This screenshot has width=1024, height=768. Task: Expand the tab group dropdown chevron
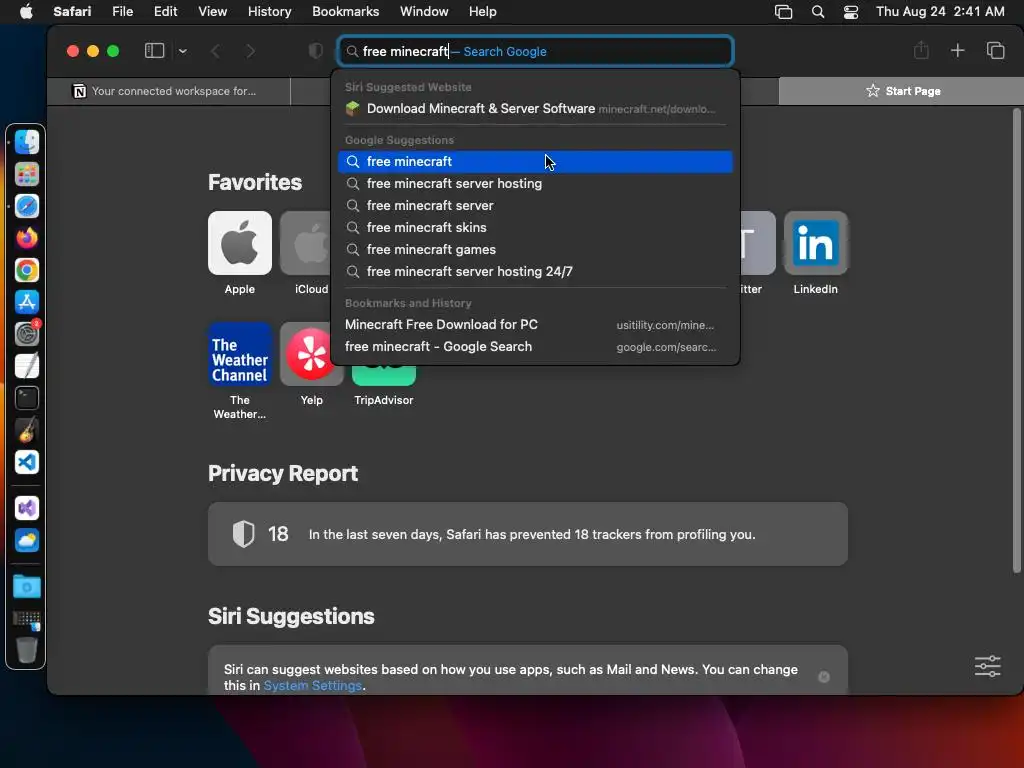183,51
